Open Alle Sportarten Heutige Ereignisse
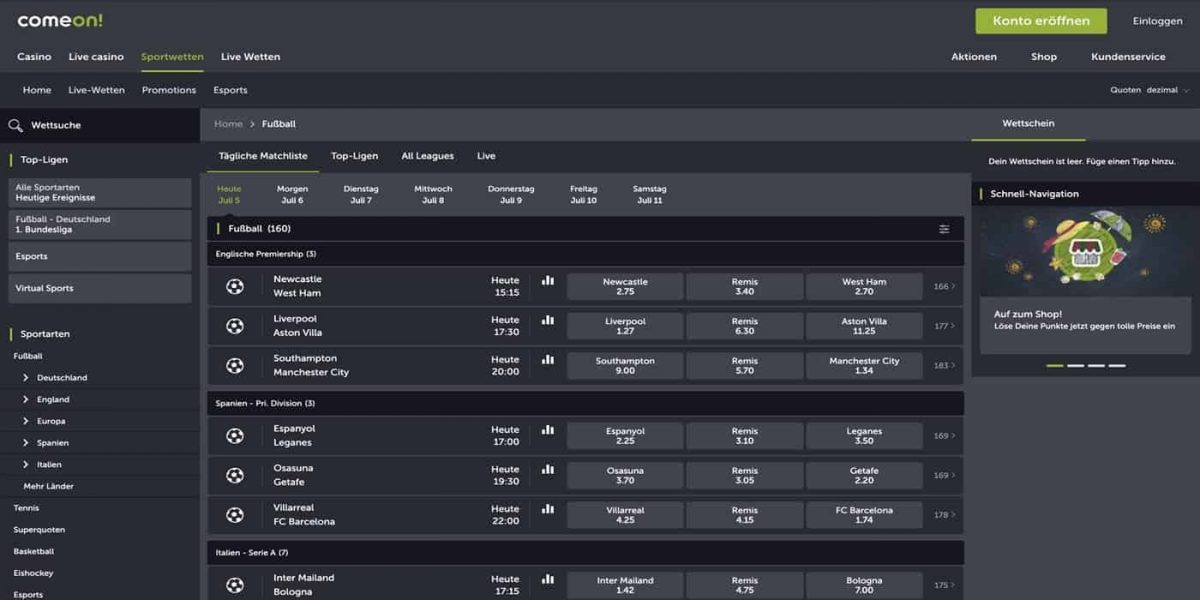 tap(99, 193)
